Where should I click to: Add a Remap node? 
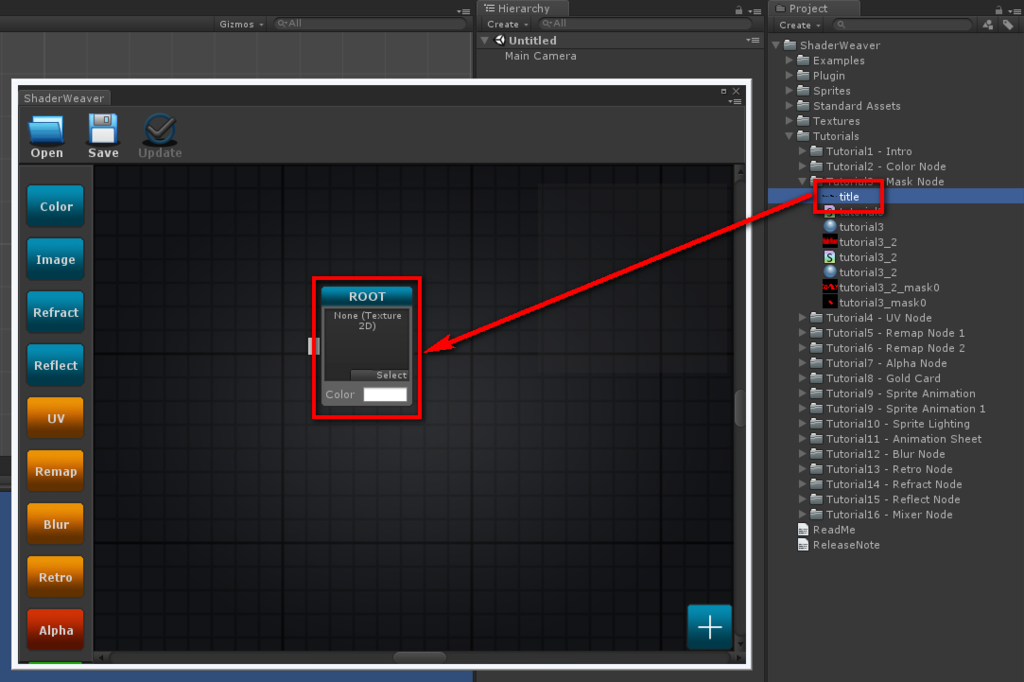click(56, 471)
